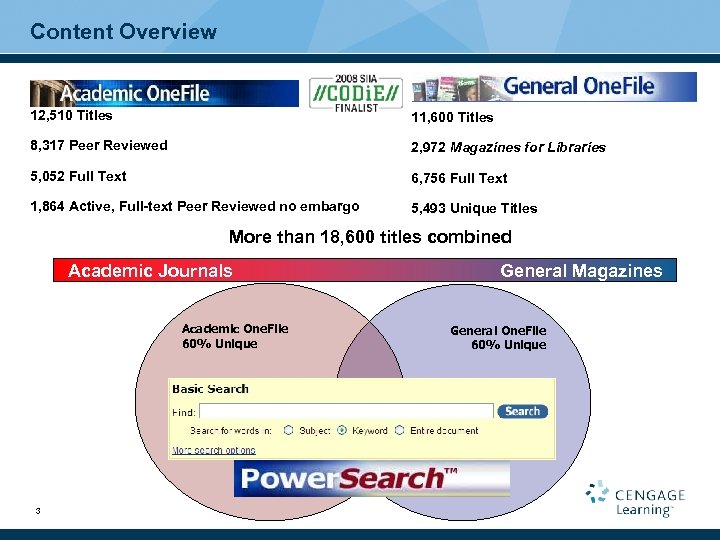Click the PowerSearch logo banner
This screenshot has height=540, width=720.
[x=372, y=478]
